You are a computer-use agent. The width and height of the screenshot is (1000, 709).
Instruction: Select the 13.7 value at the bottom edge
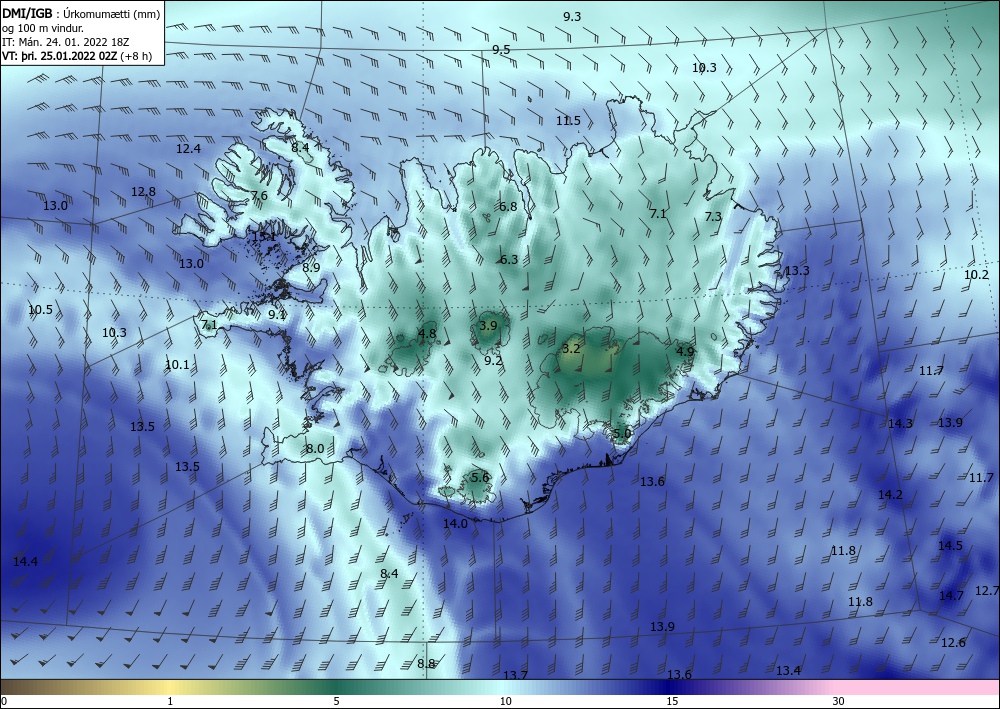[x=515, y=675]
